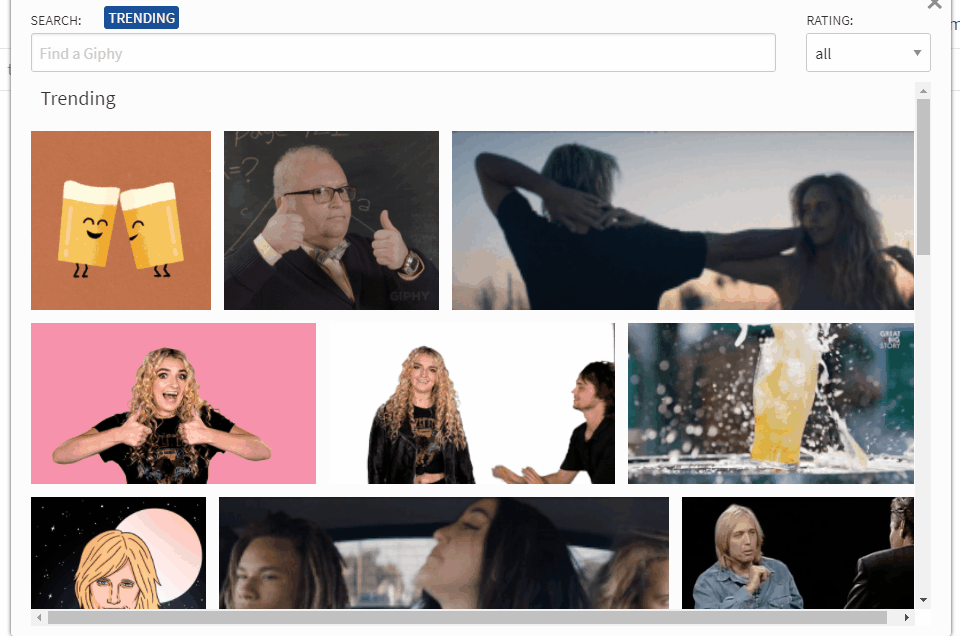Select the professor two thumbs up GIF

[x=331, y=220]
